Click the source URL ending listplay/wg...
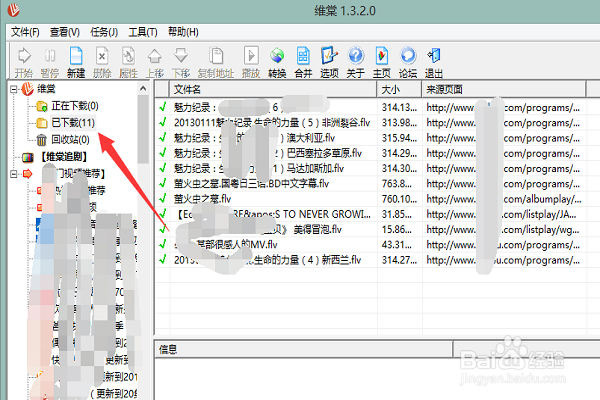The width and height of the screenshot is (600, 400). 503,230
